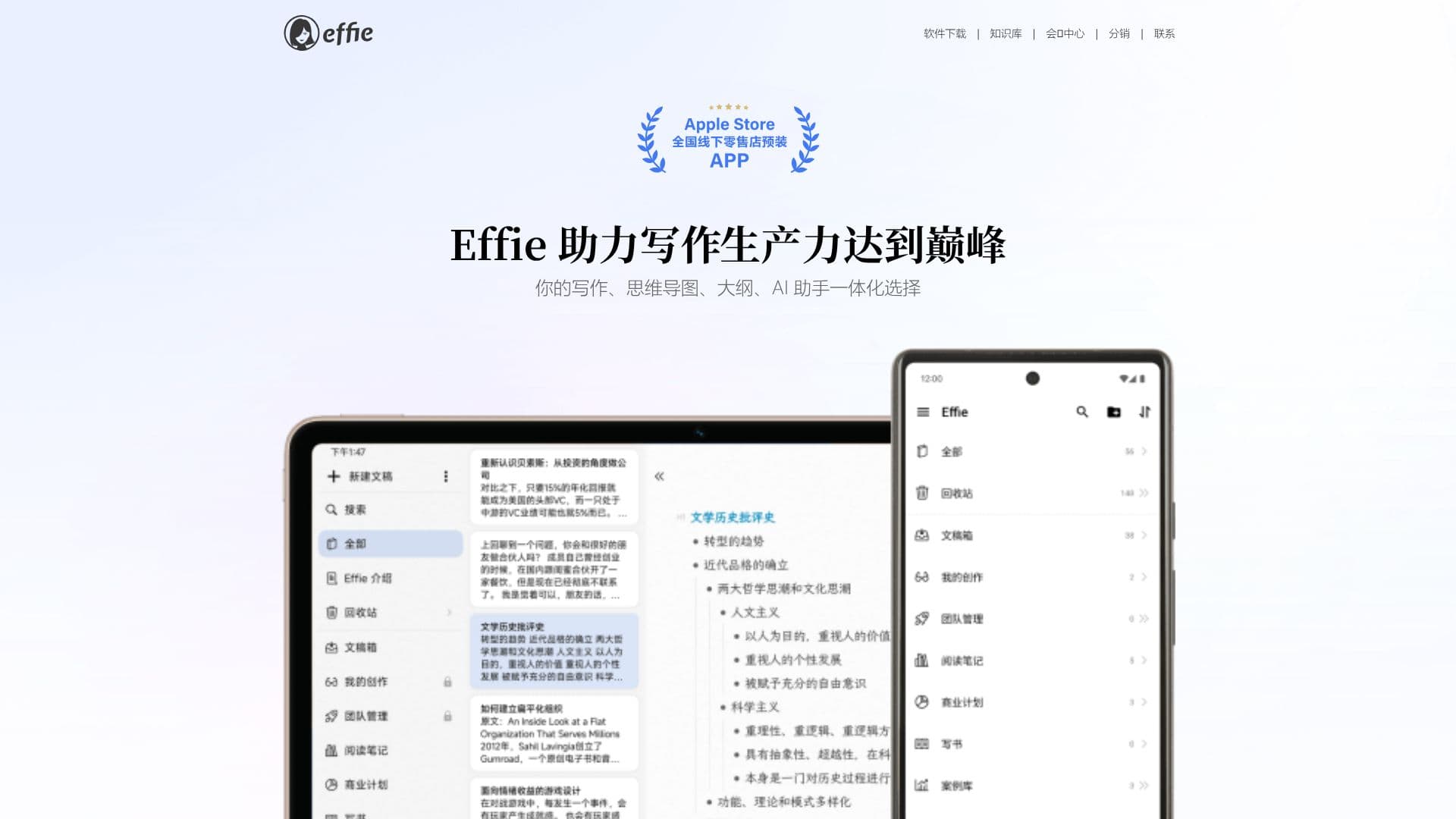
Task: Click outline item 转型的趋势
Action: [733, 541]
